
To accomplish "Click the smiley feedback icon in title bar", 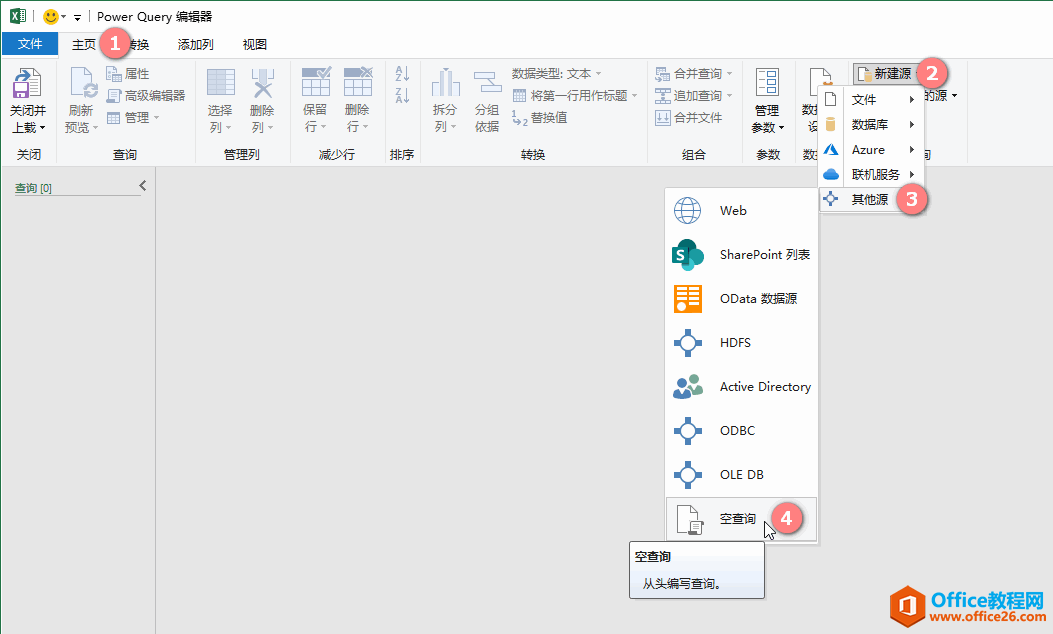I will pyautogui.click(x=50, y=16).
